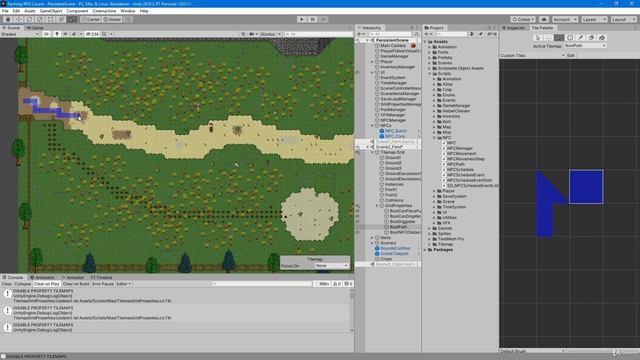The width and height of the screenshot is (640, 360).
Task: Toggle the 999+ info messages filter in Console
Action: click(x=322, y=284)
